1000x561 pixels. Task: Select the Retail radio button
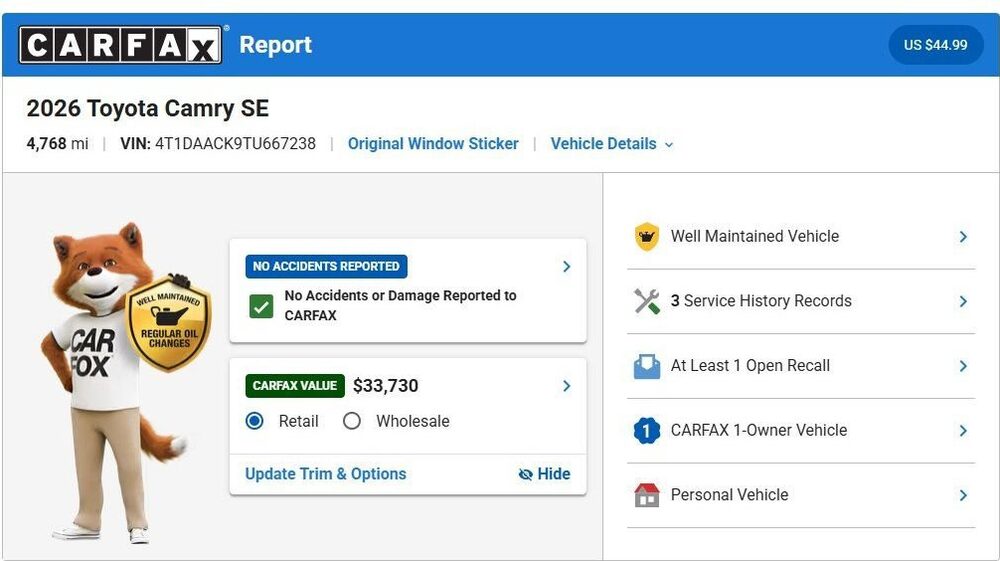tap(254, 421)
